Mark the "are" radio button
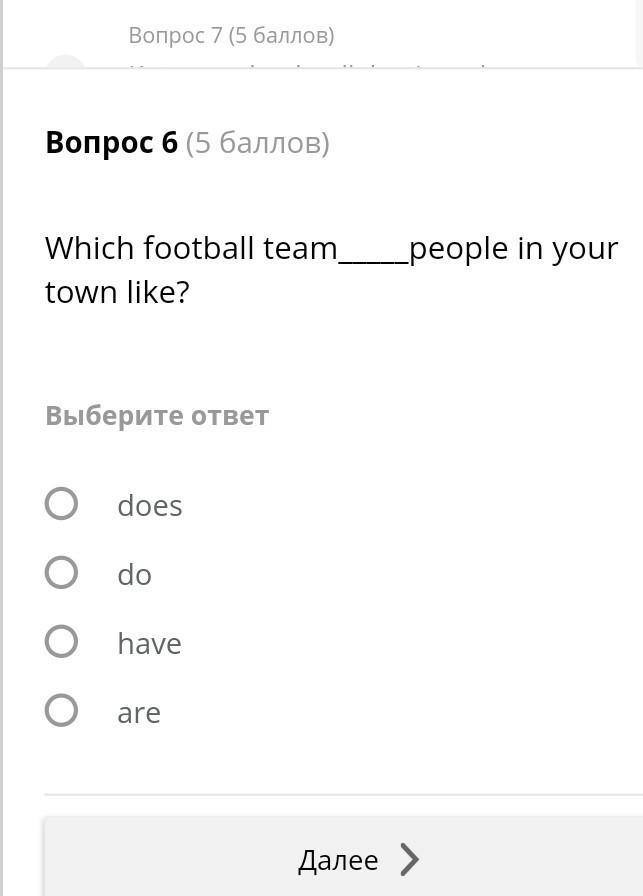Viewport: 643px width, 896px height. (x=61, y=711)
